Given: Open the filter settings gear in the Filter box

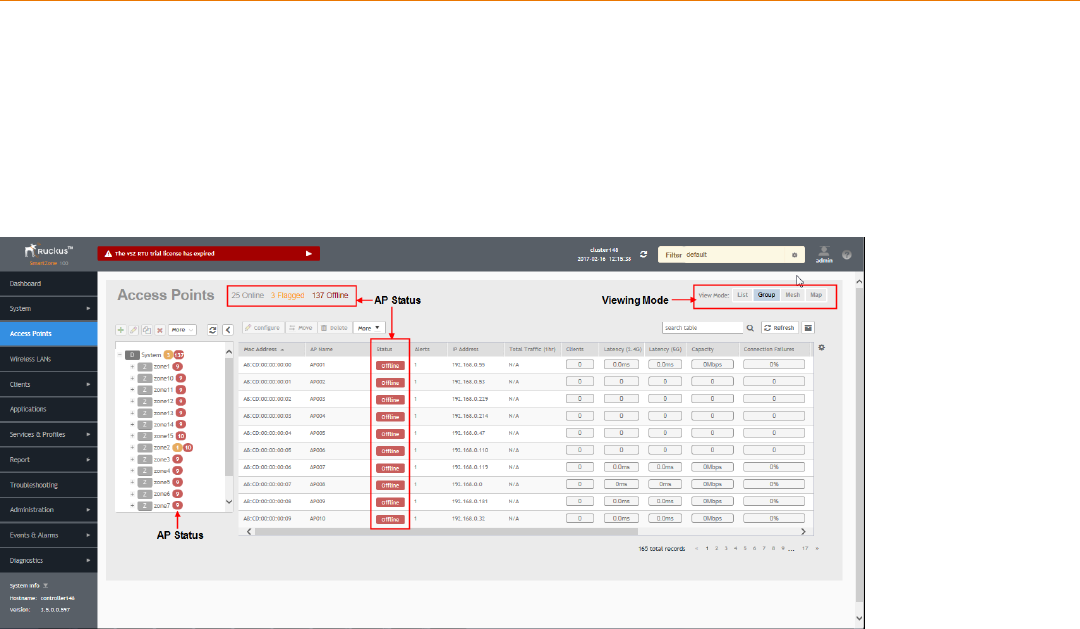Looking at the screenshot, I should pos(794,255).
